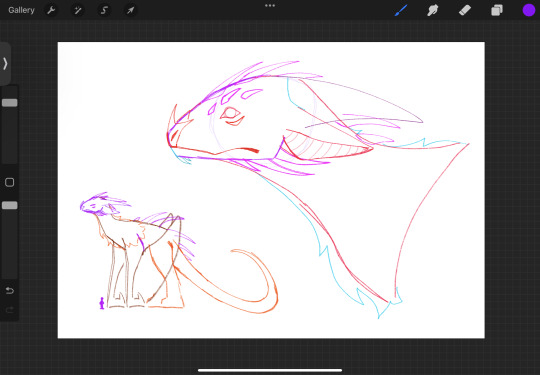Open the purple active color picker
This screenshot has width=540, height=375.
pos(529,10)
